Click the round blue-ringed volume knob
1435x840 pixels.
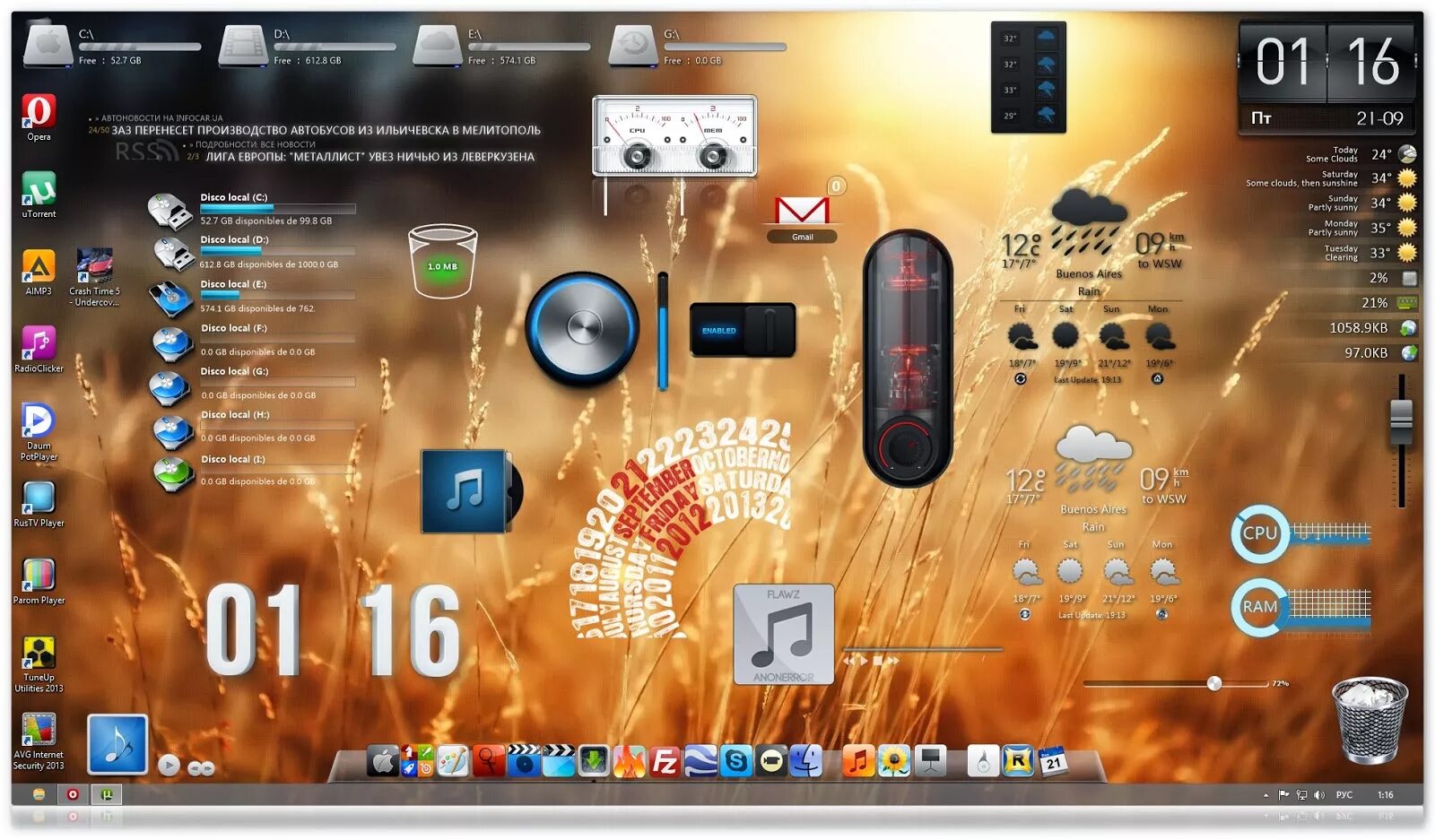582,329
